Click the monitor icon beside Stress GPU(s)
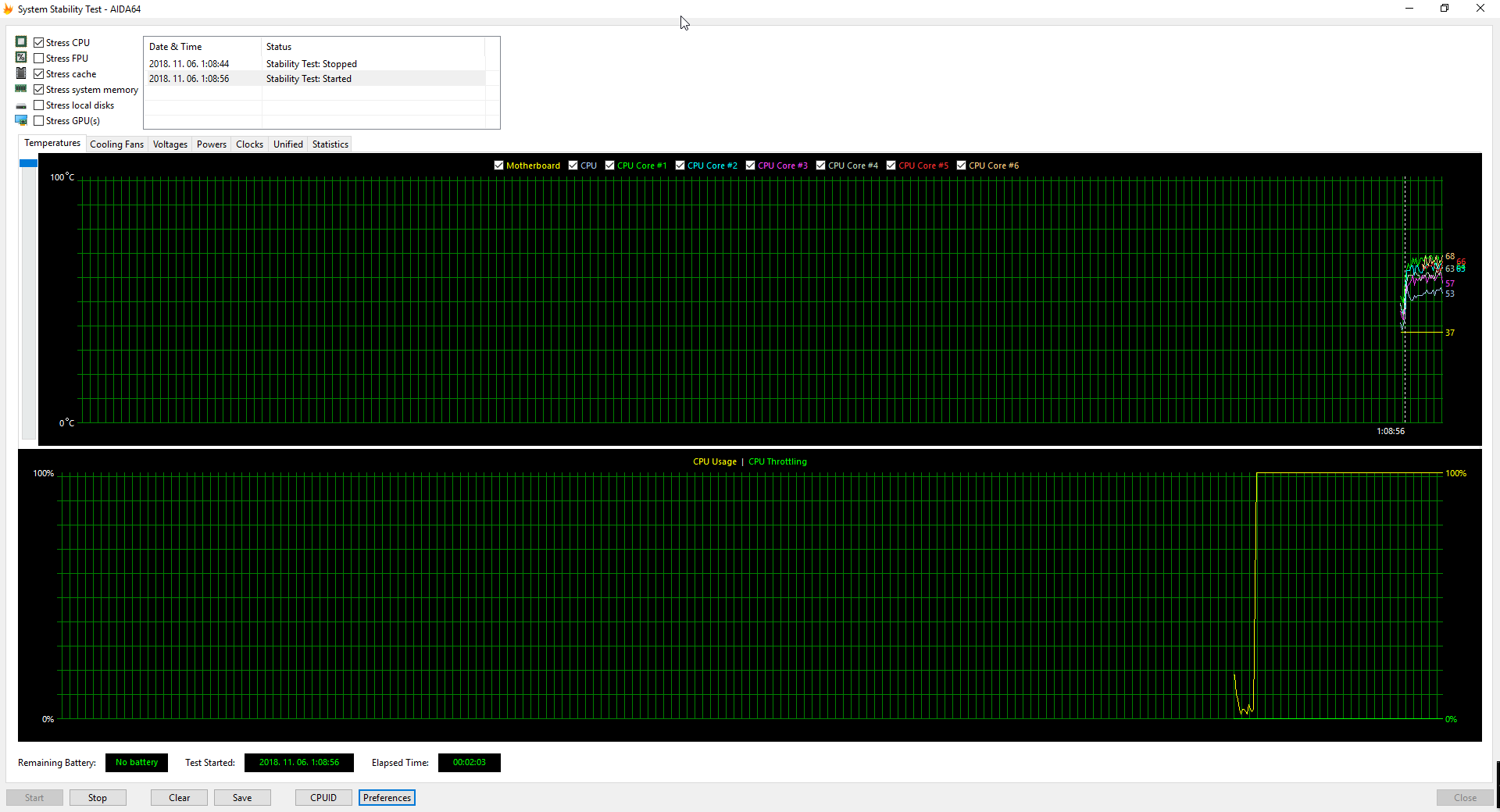 (x=21, y=120)
